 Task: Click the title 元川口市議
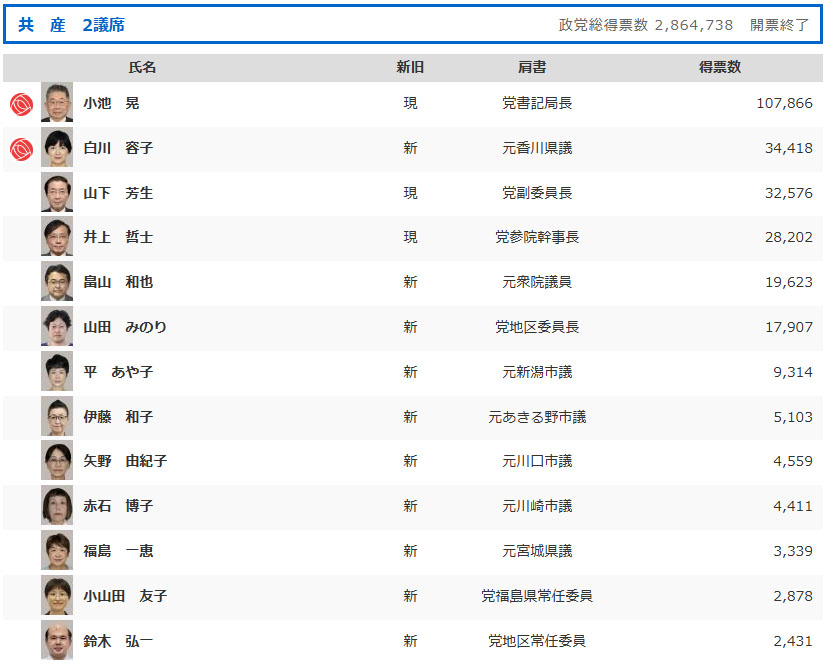[x=537, y=460]
